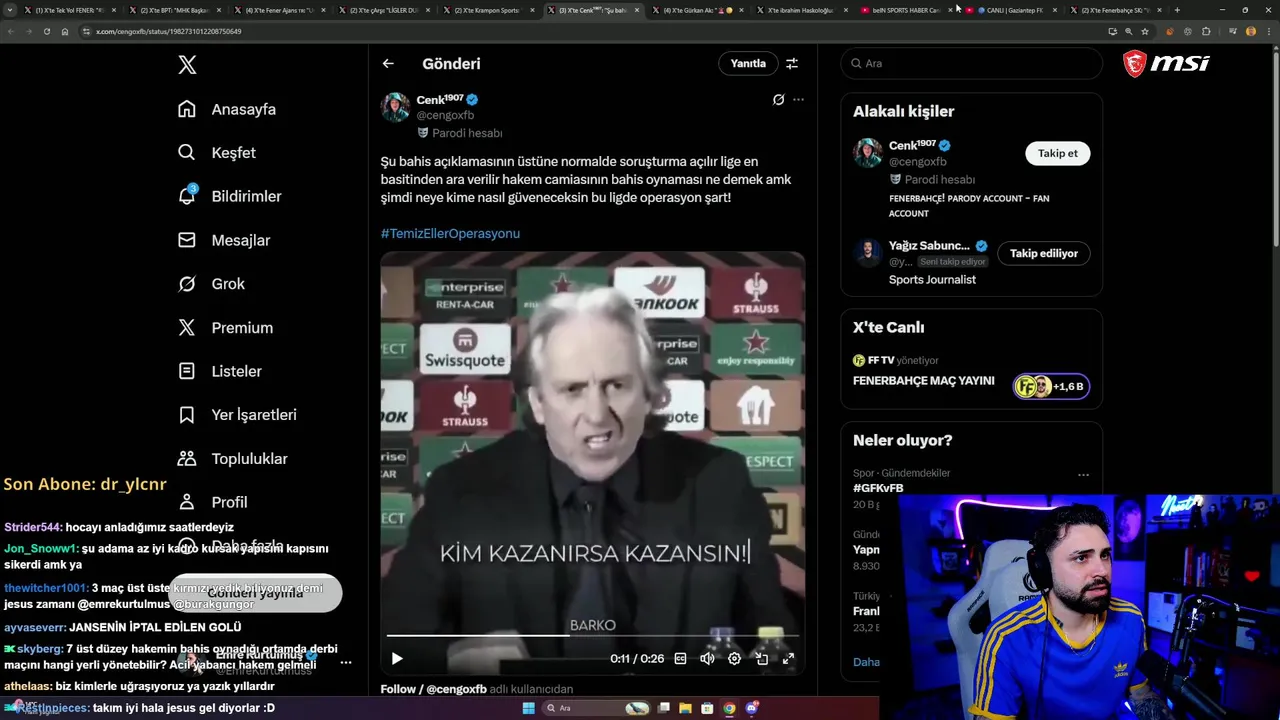Open Mesajlar from sidebar
This screenshot has height=720, width=1280.
pos(224,240)
